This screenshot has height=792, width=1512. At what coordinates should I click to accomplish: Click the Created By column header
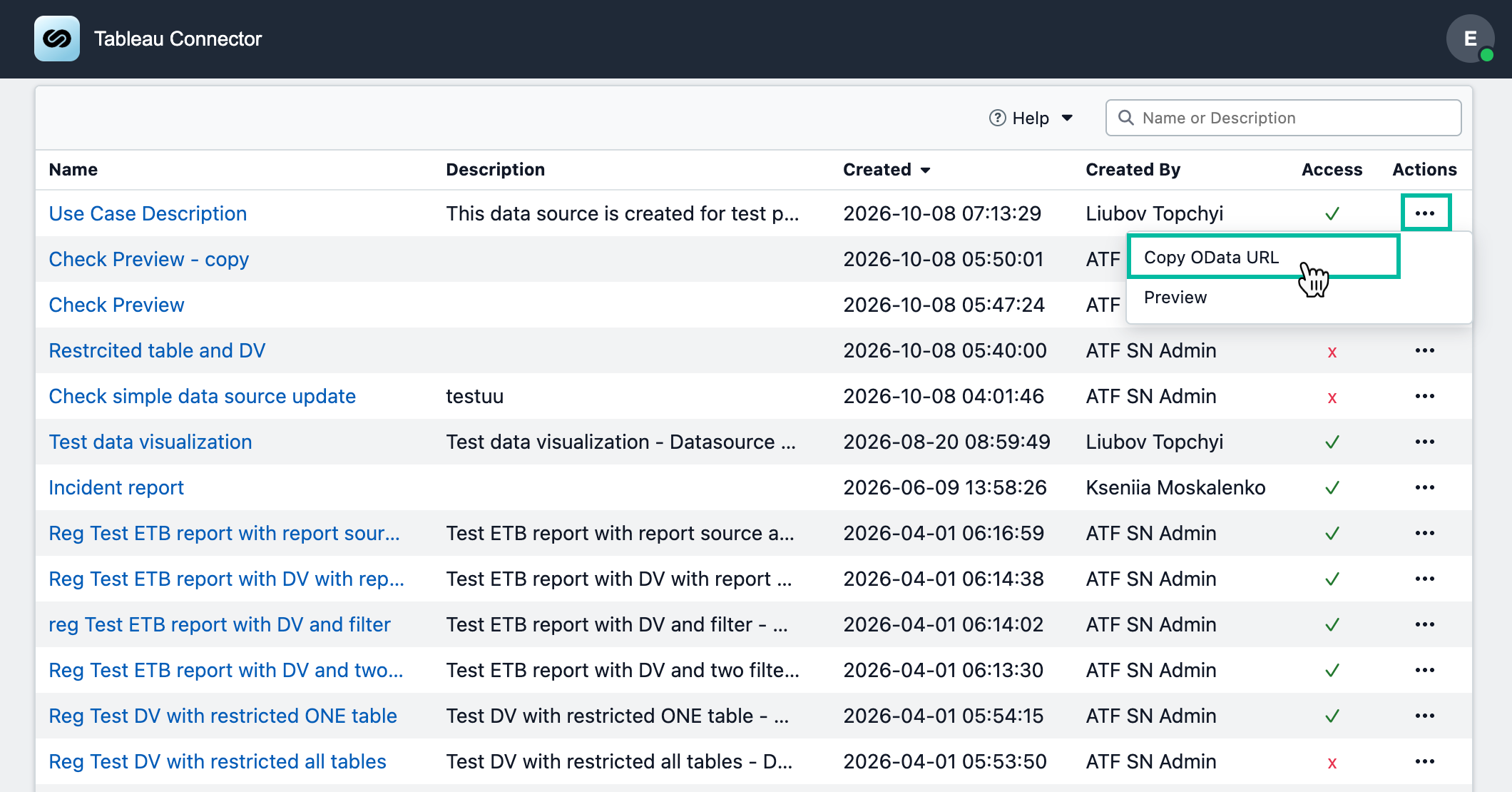(1133, 170)
